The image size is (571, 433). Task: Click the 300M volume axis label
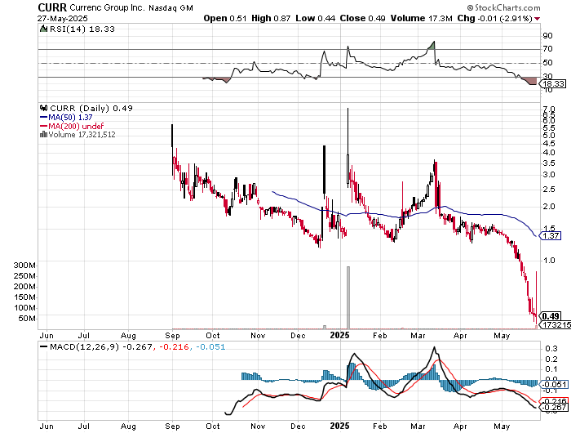point(24,265)
